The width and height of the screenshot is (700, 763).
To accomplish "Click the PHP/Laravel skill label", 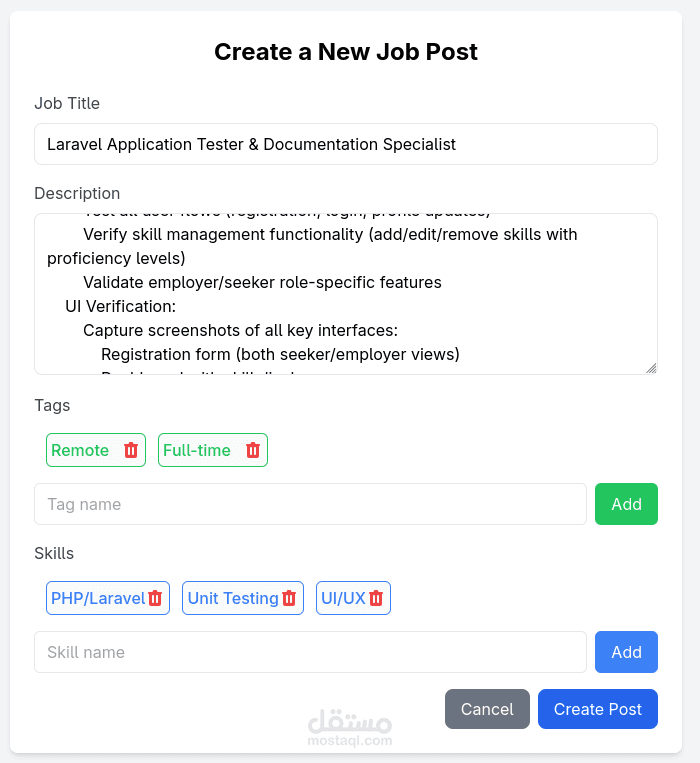I will click(x=98, y=598).
